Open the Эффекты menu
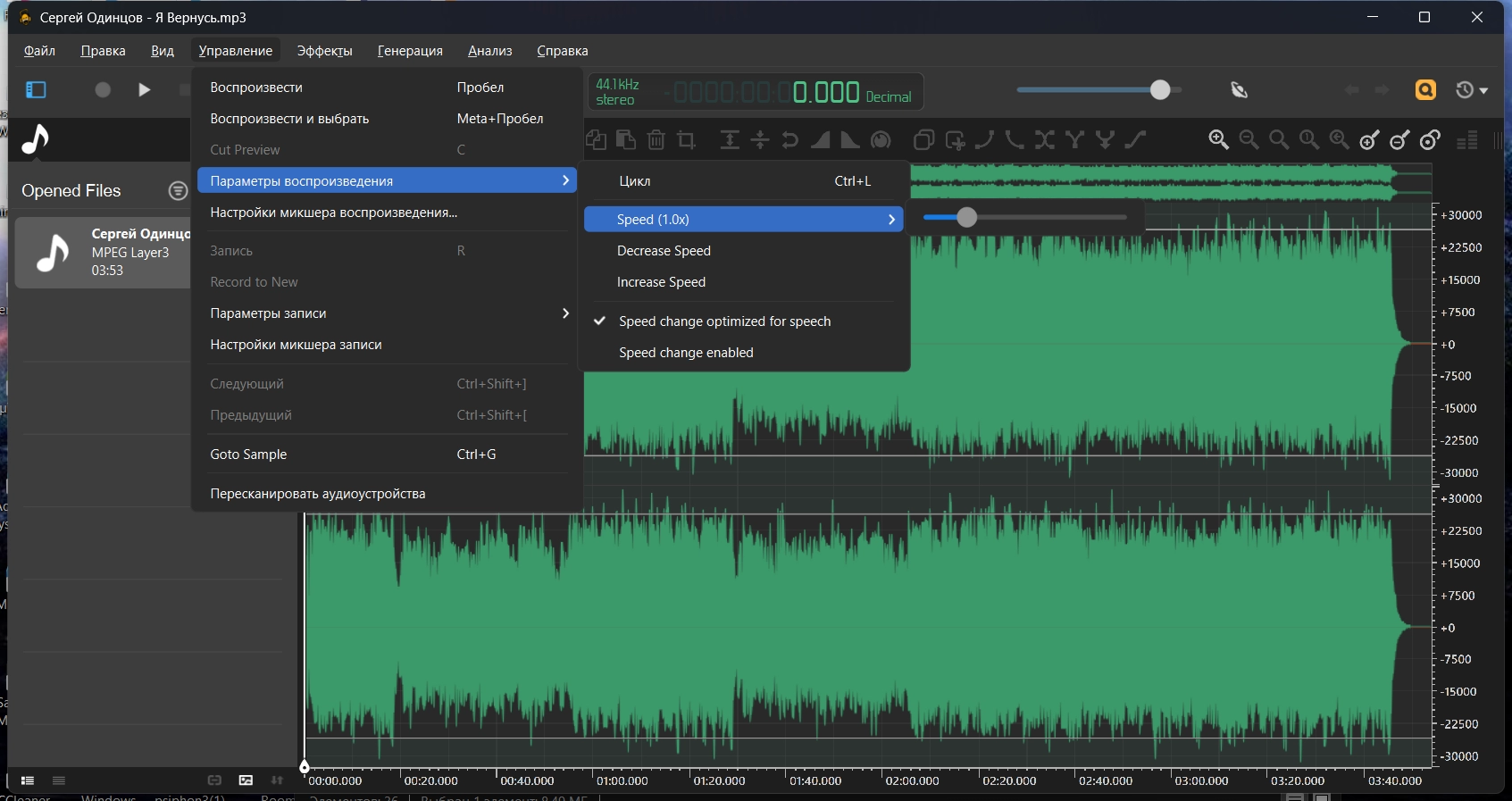Image resolution: width=1512 pixels, height=801 pixels. [x=324, y=51]
